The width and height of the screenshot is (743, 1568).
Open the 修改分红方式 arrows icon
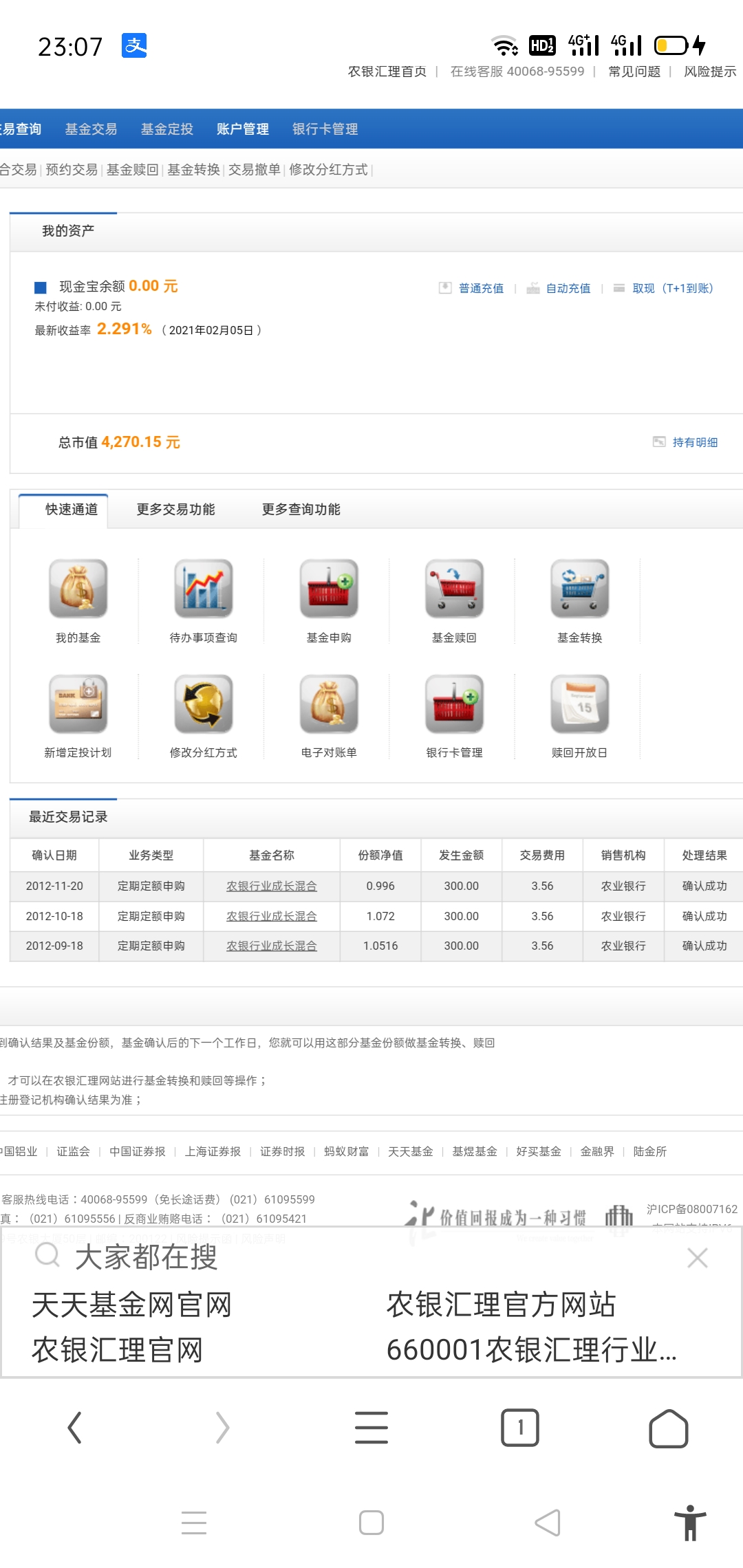pos(203,704)
